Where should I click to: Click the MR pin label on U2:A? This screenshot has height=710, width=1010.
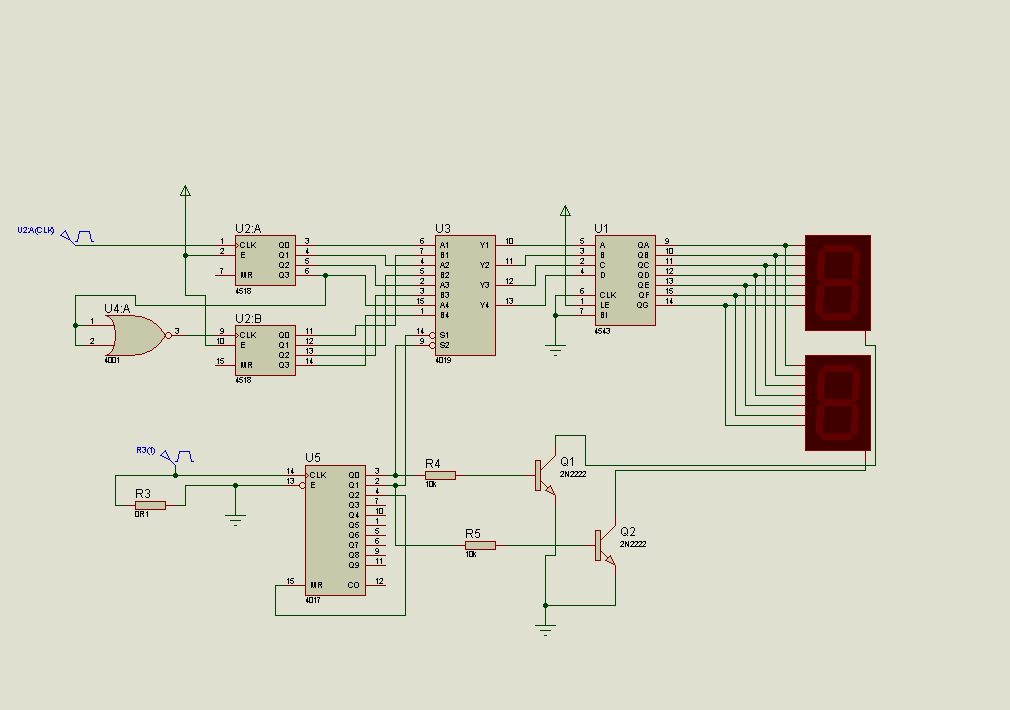[246, 275]
